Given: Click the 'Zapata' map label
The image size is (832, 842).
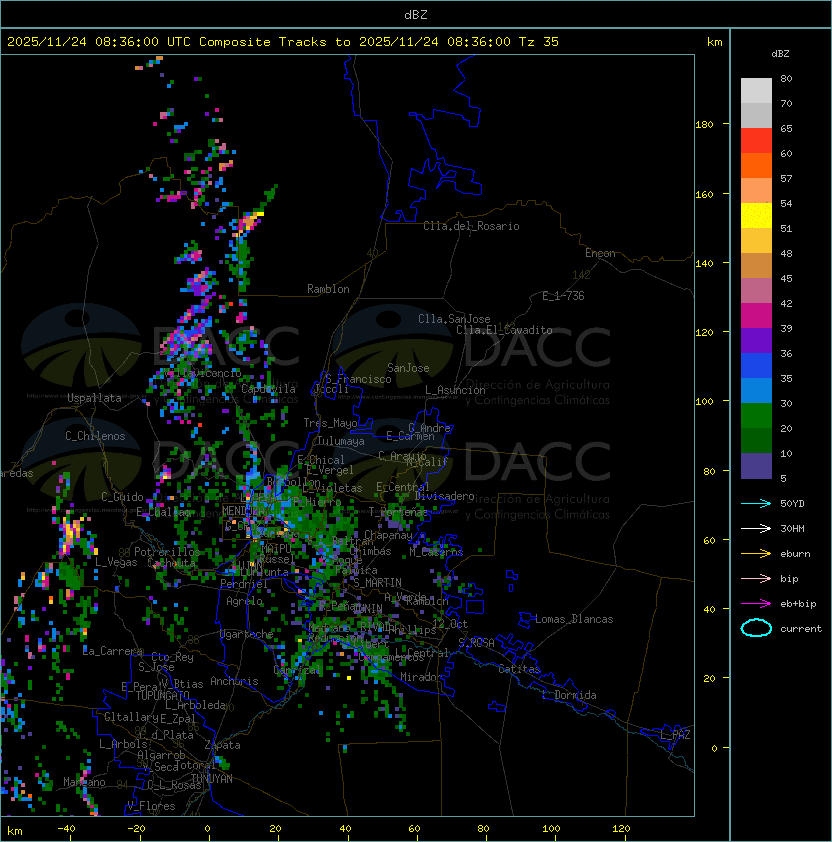Looking at the screenshot, I should point(222,745).
